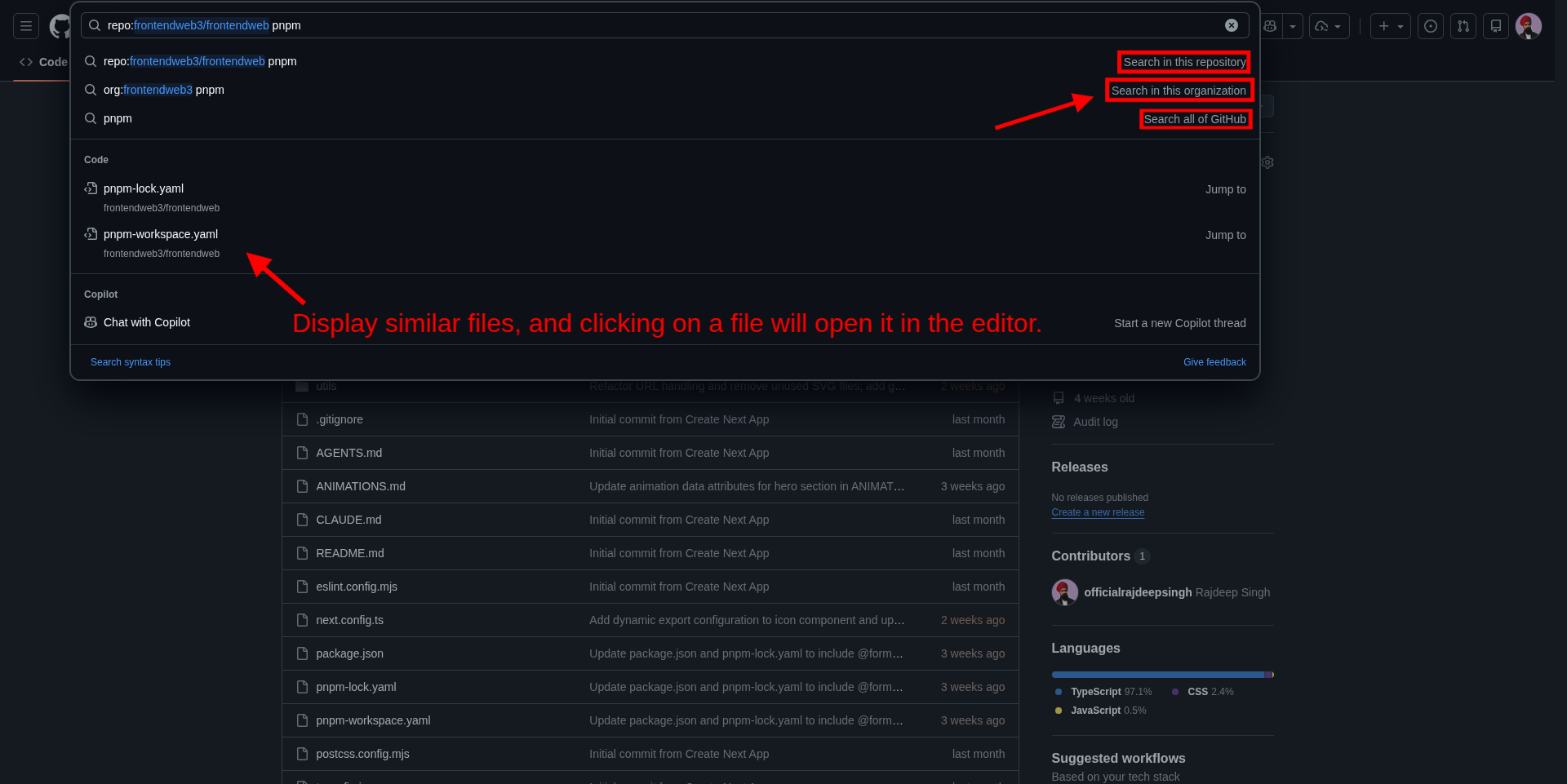Image resolution: width=1567 pixels, height=784 pixels.
Task: Click the file icon beside pnpm-workspace.yaml search result
Action: click(91, 234)
